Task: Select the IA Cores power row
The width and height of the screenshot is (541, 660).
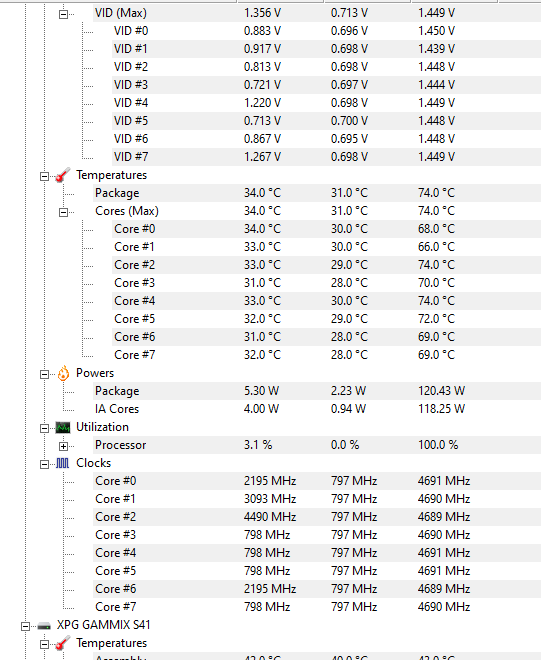Action: click(317, 409)
